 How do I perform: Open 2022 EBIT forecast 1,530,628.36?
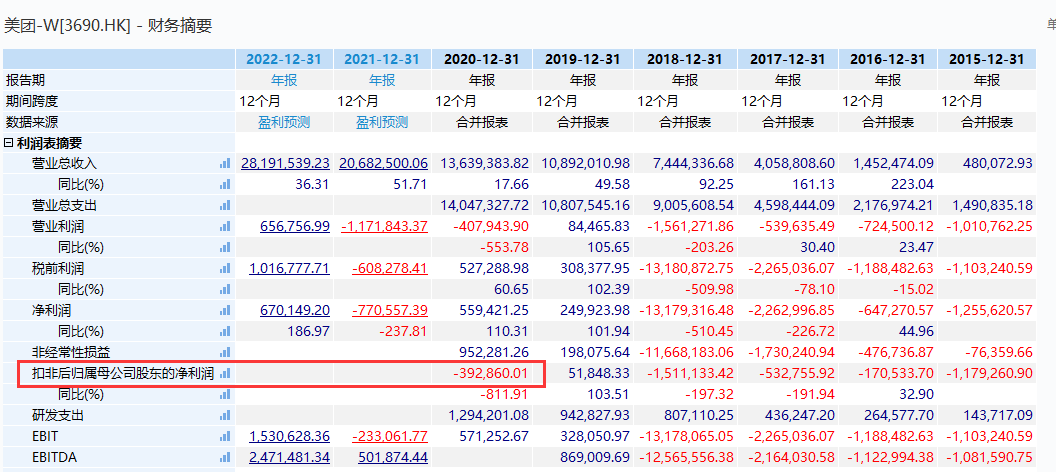click(290, 436)
